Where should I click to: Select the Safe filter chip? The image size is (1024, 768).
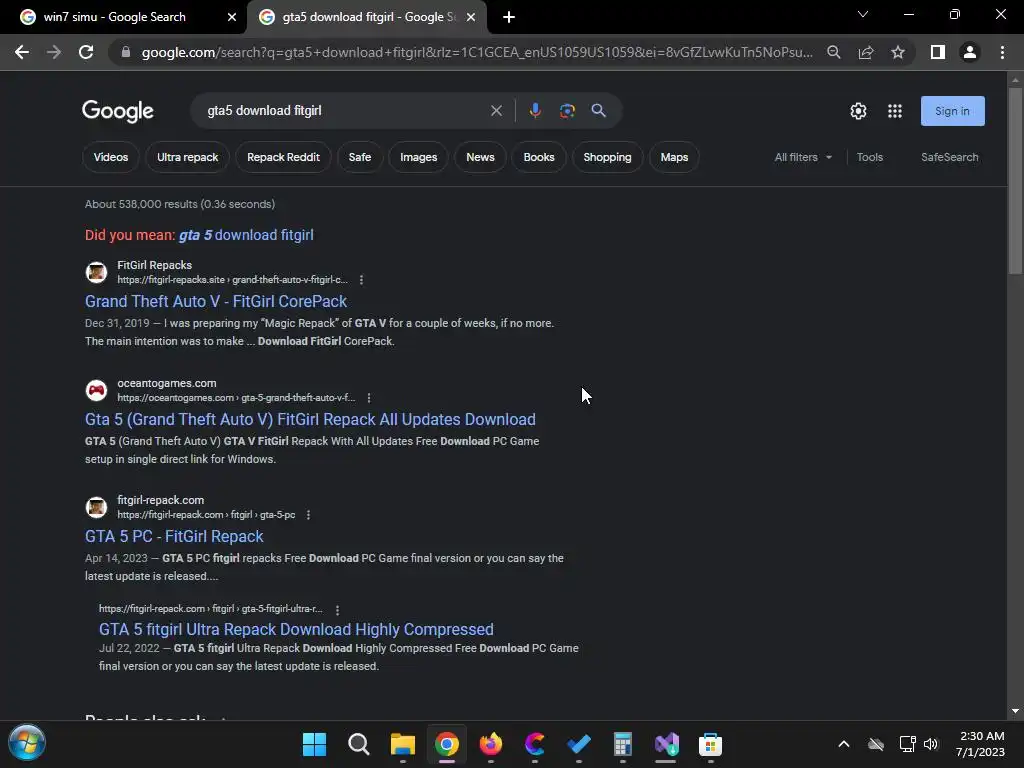(x=360, y=157)
